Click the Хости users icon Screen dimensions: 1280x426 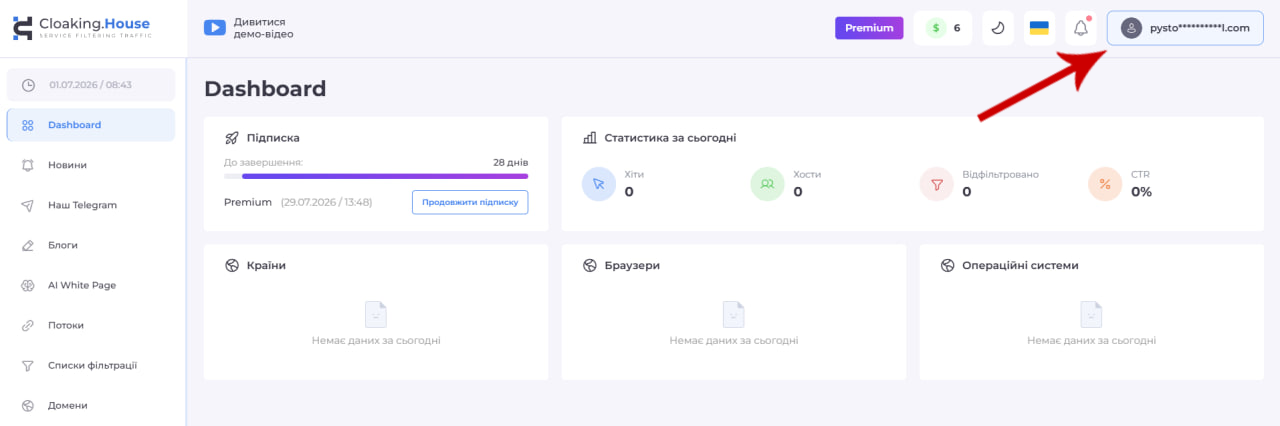[768, 184]
